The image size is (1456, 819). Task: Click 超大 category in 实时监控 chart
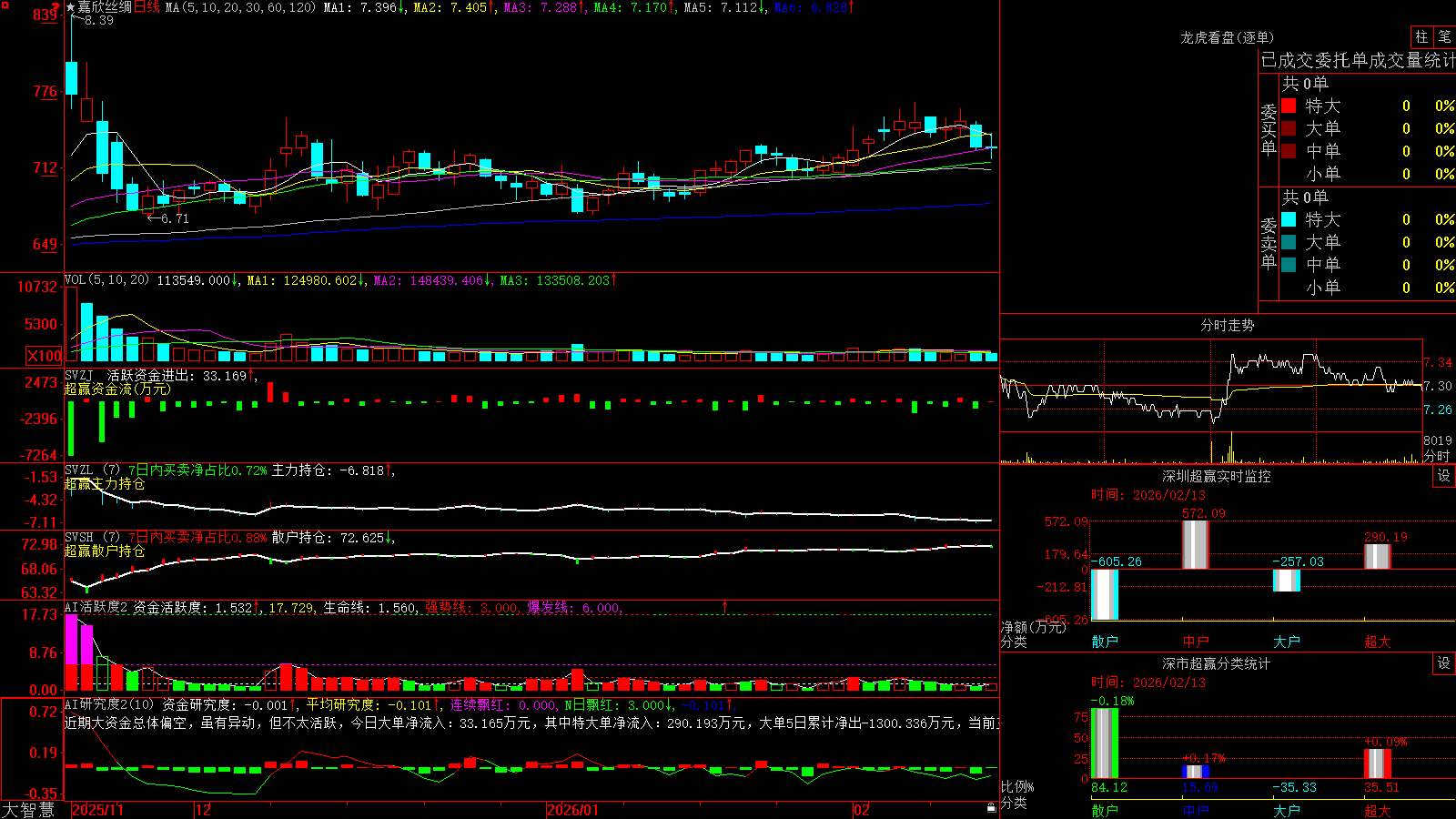tap(1378, 642)
